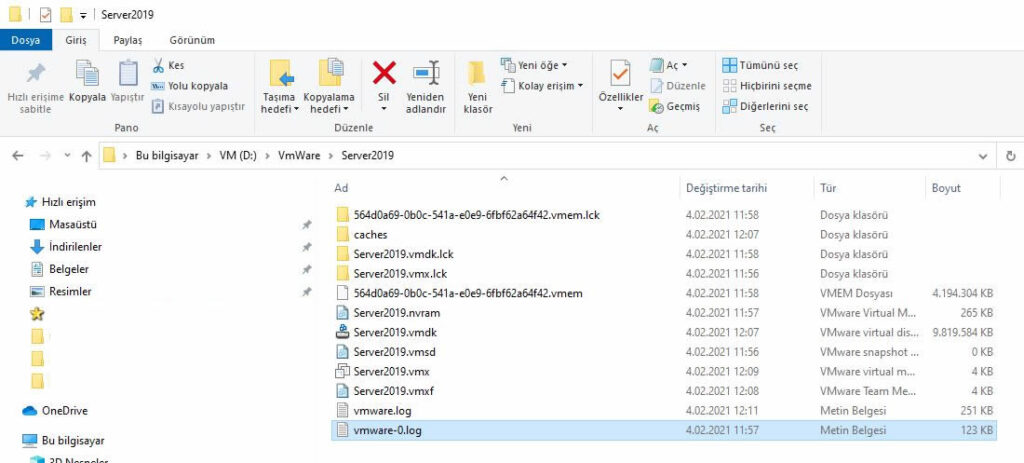Refresh the folder view
The width and height of the screenshot is (1024, 463).
pos(1010,156)
